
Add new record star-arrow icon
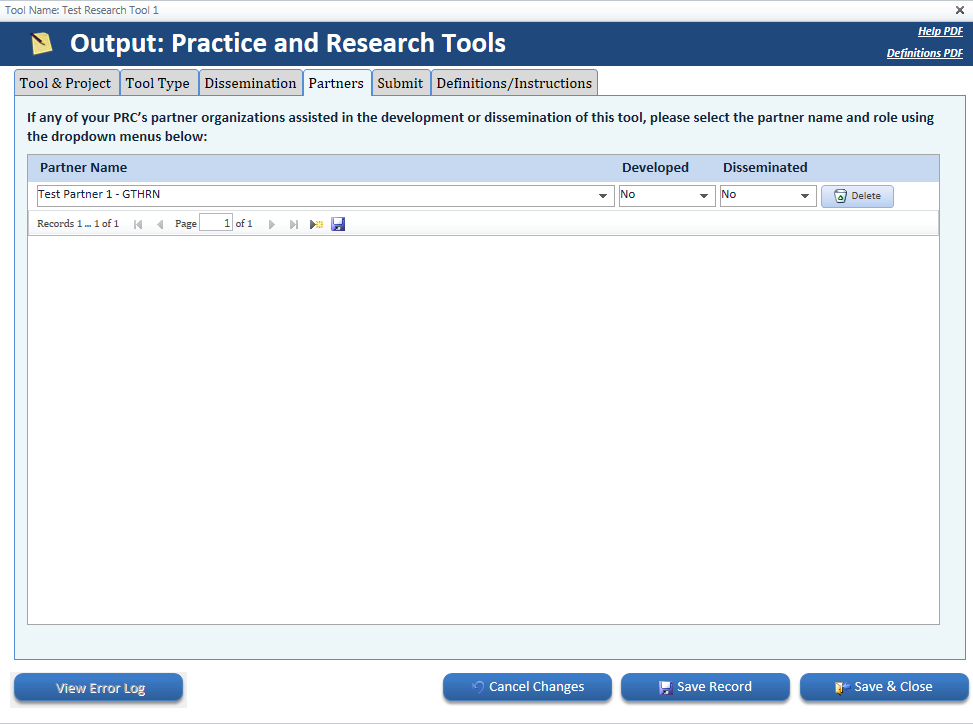(316, 224)
